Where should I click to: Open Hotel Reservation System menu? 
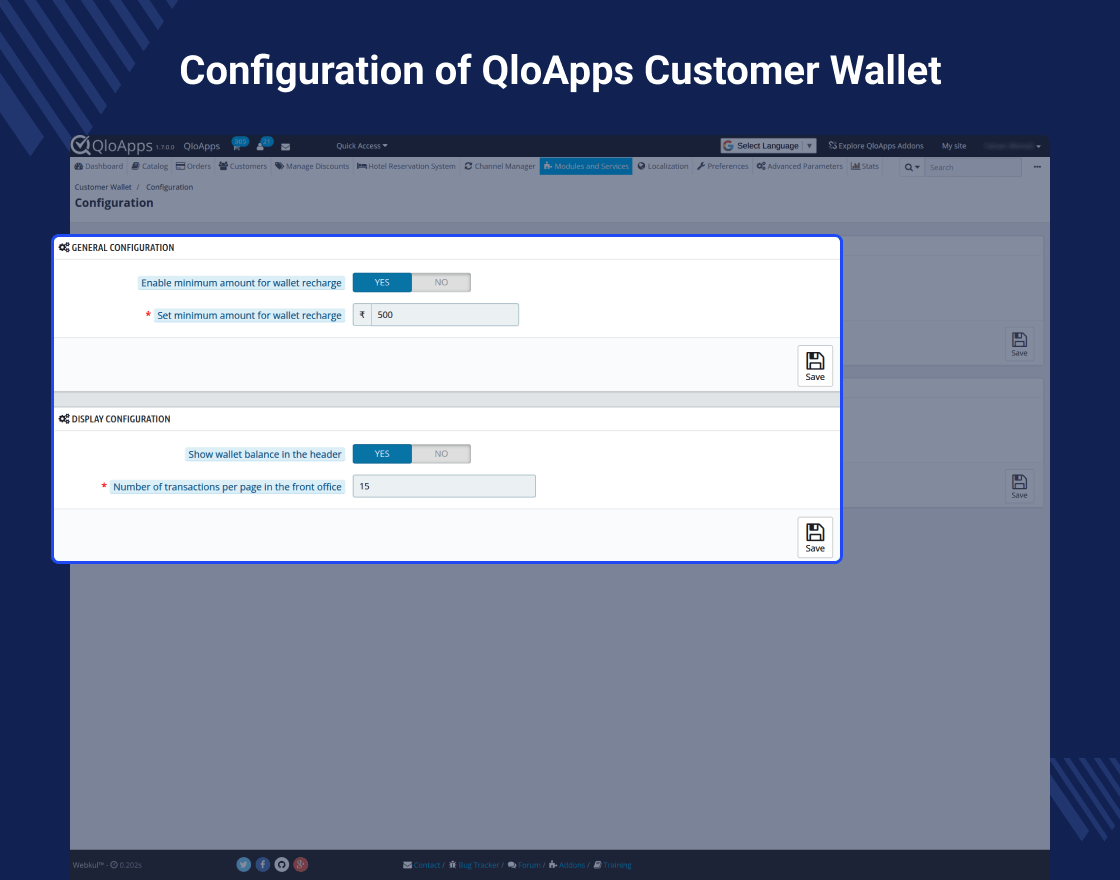pyautogui.click(x=406, y=166)
